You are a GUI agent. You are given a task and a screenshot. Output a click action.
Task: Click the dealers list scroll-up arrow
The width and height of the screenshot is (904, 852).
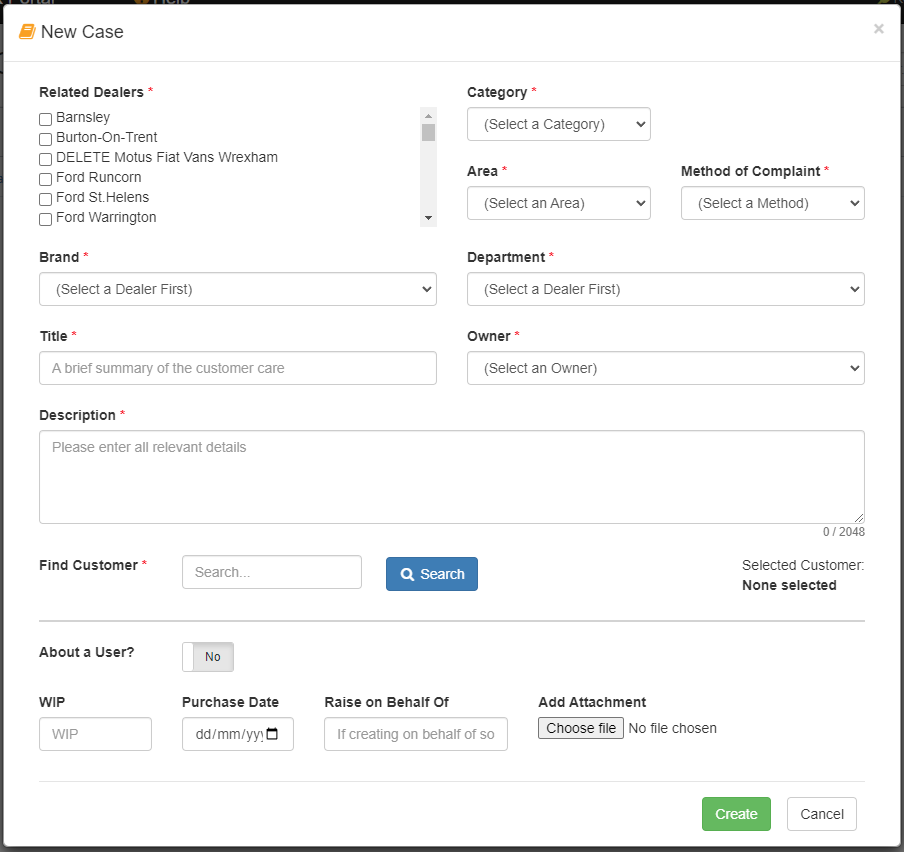coord(428,116)
